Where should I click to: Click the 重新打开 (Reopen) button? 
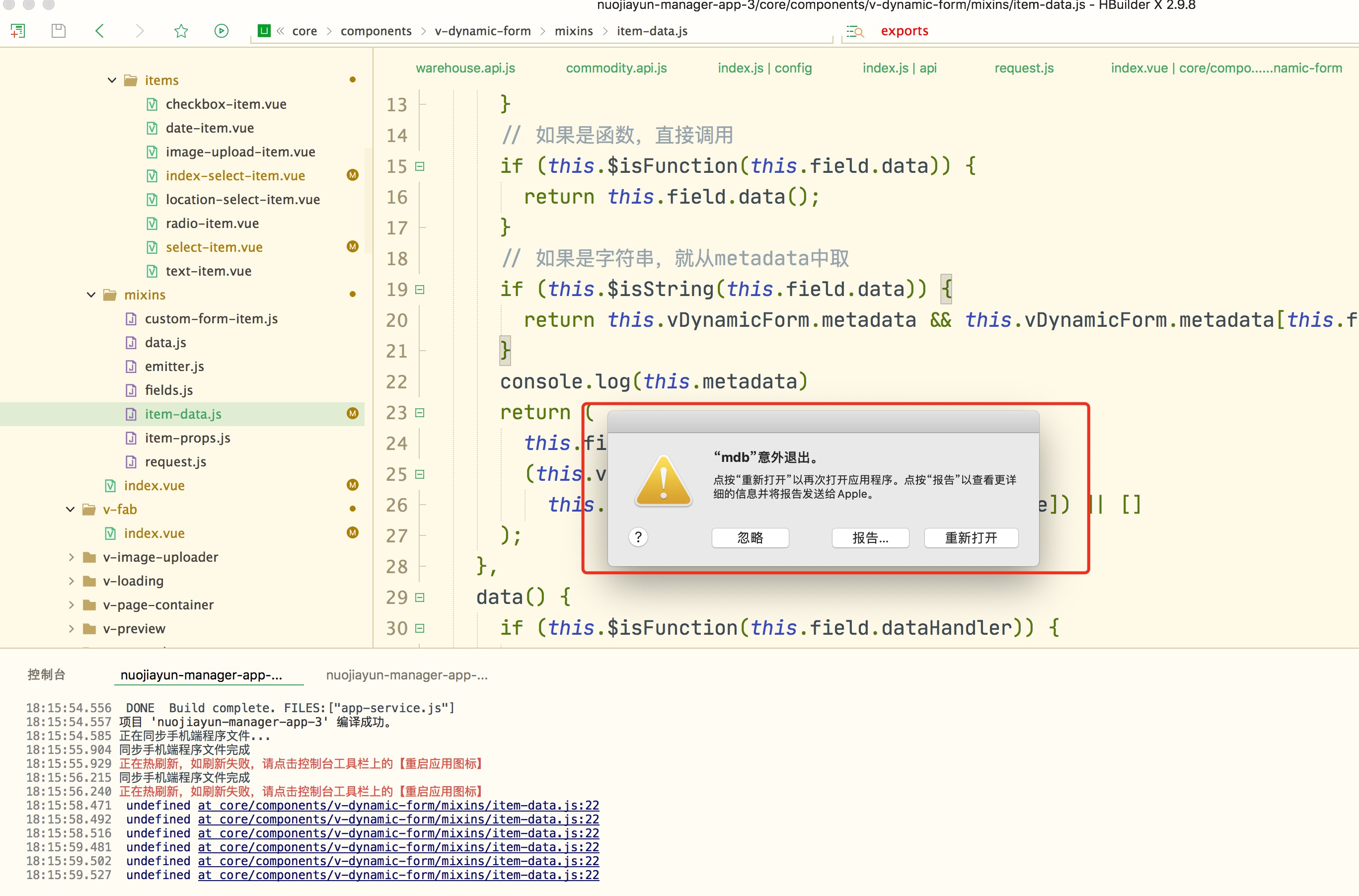tap(971, 538)
